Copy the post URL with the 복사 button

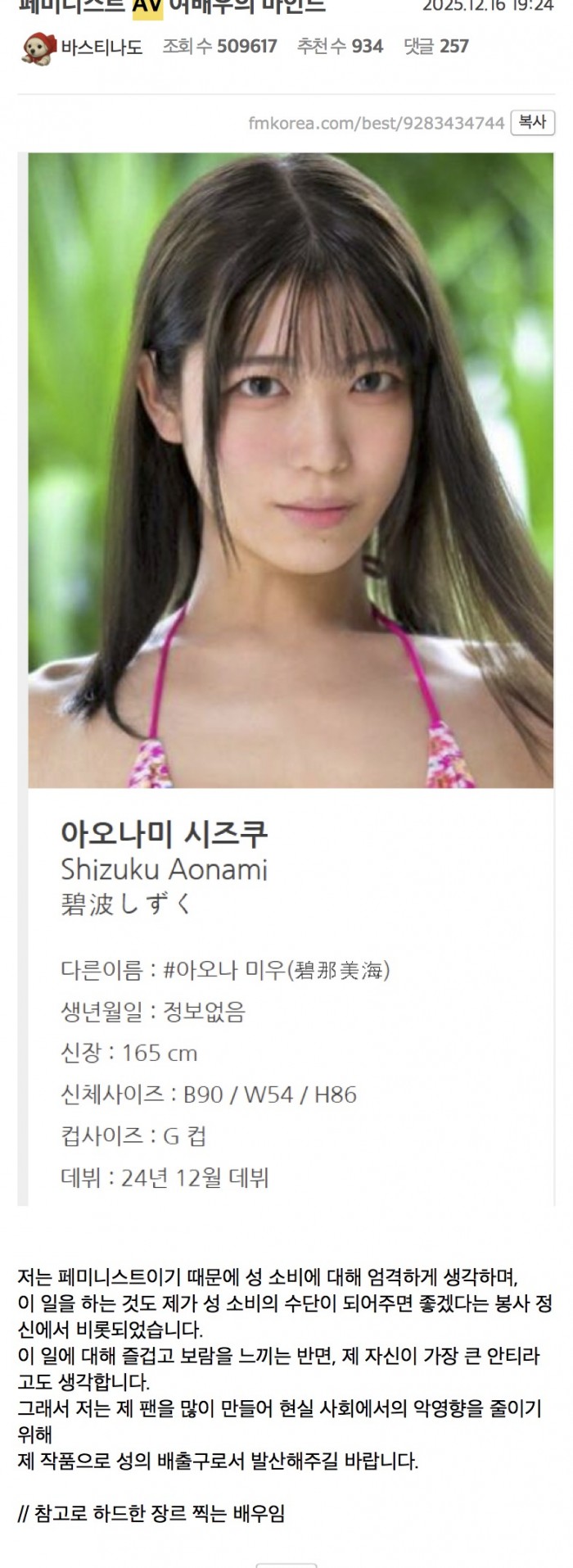(533, 122)
